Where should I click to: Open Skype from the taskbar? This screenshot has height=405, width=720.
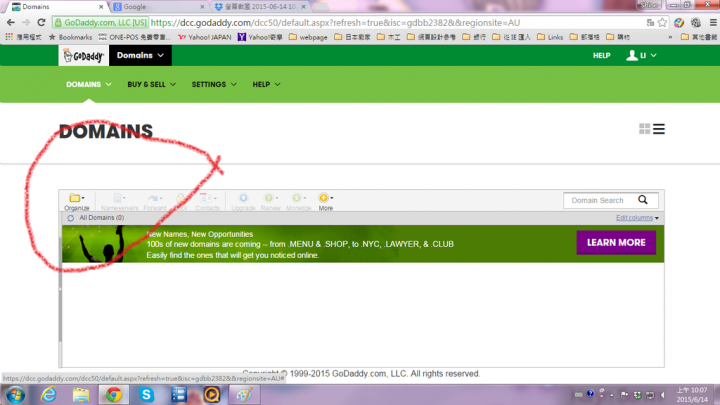coord(146,395)
